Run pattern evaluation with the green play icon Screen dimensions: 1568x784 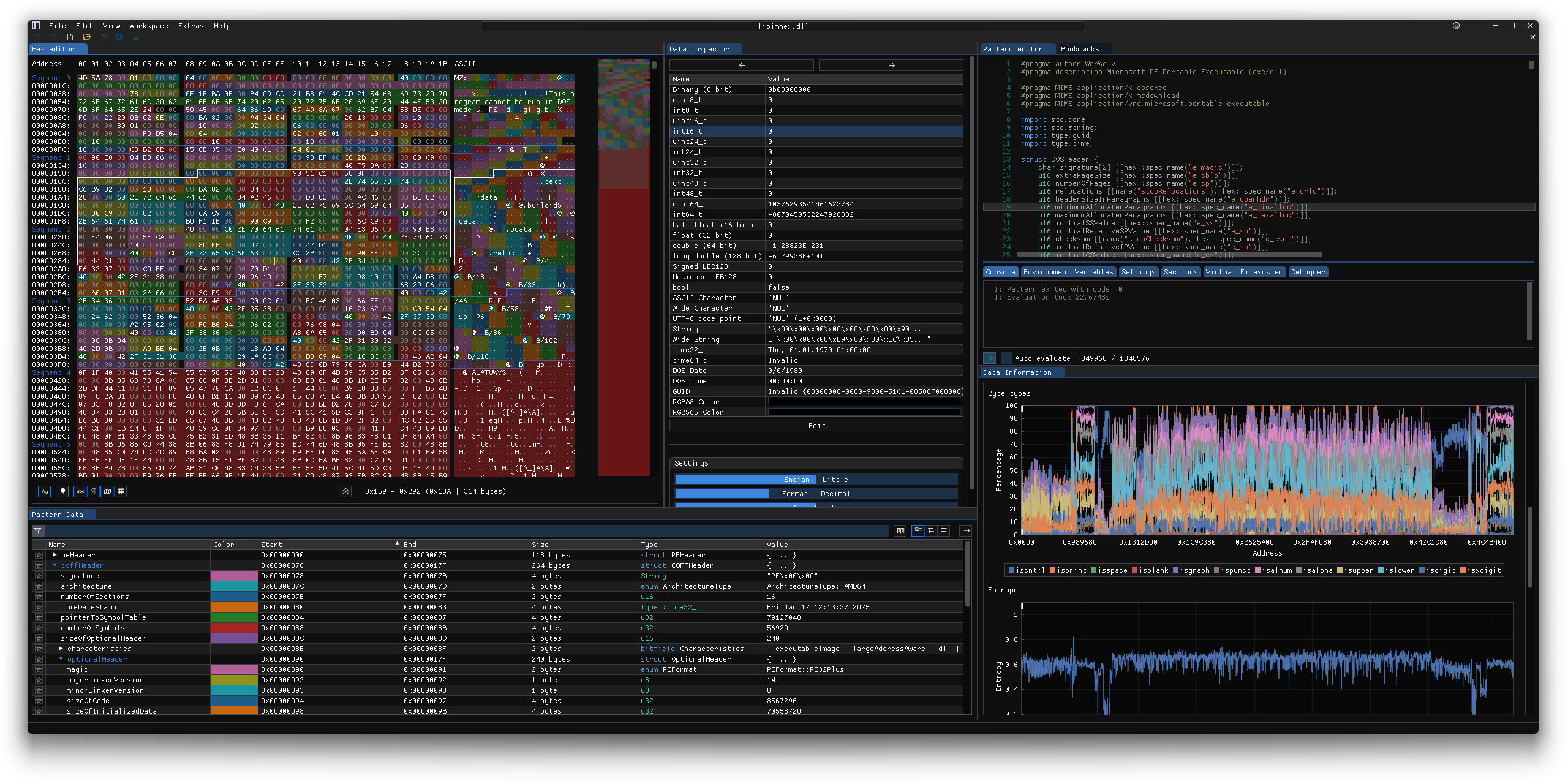click(x=991, y=358)
